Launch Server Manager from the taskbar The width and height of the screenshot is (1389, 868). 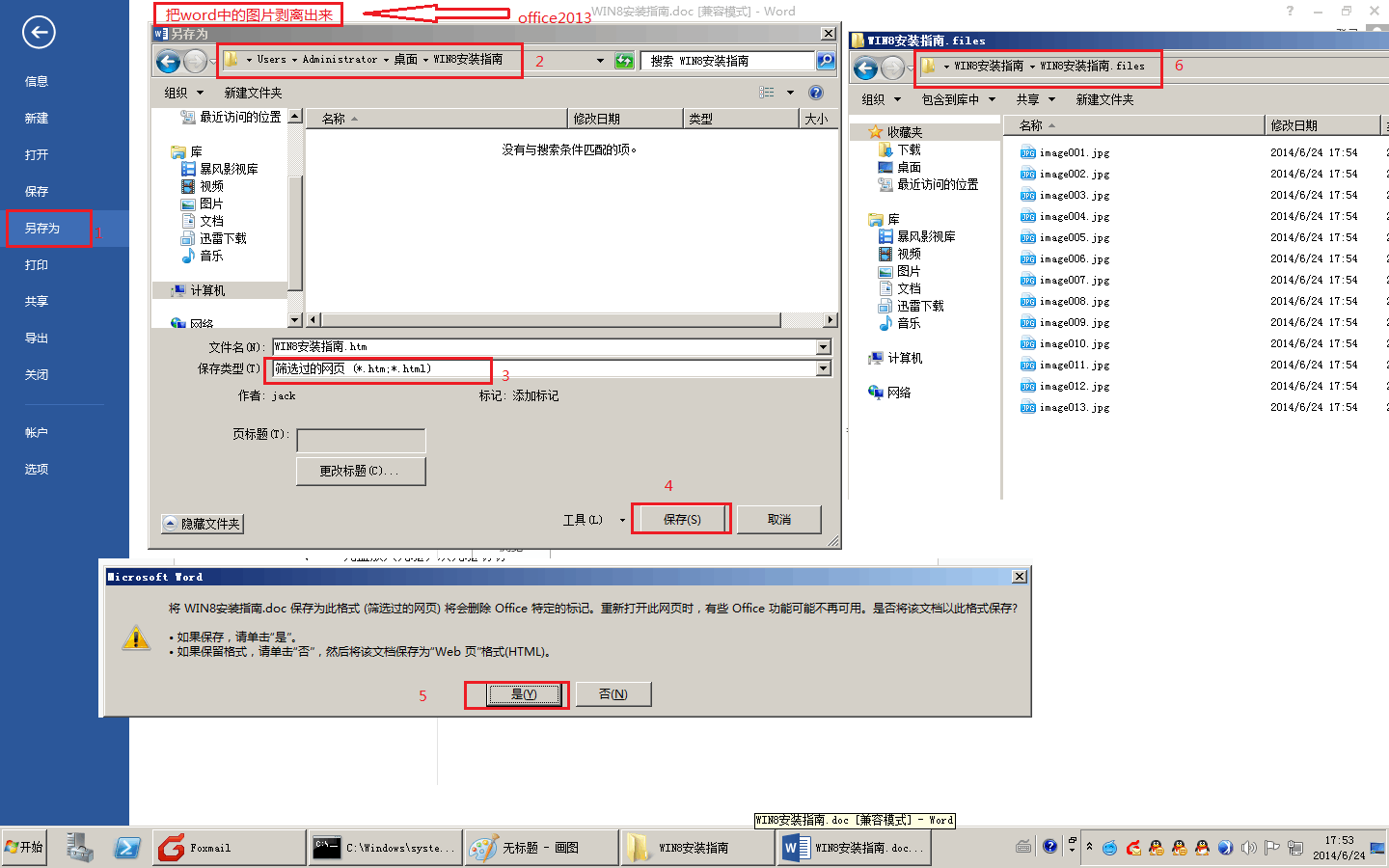coord(80,847)
